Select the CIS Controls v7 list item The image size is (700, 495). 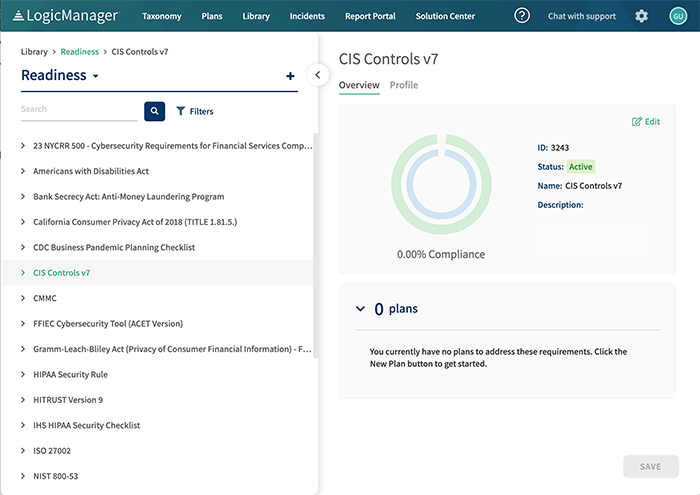click(62, 273)
